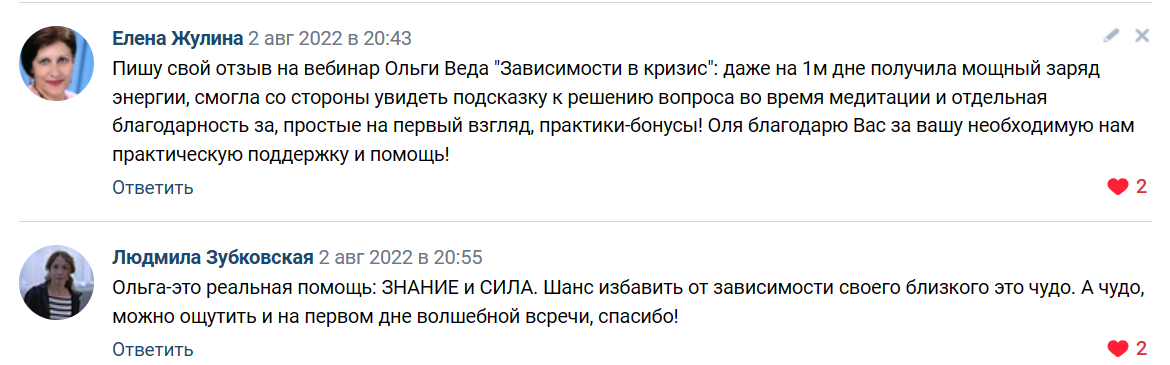Open Людмила Зубковская's profile picture
Screen dimensions: 1170x365
[56, 283]
